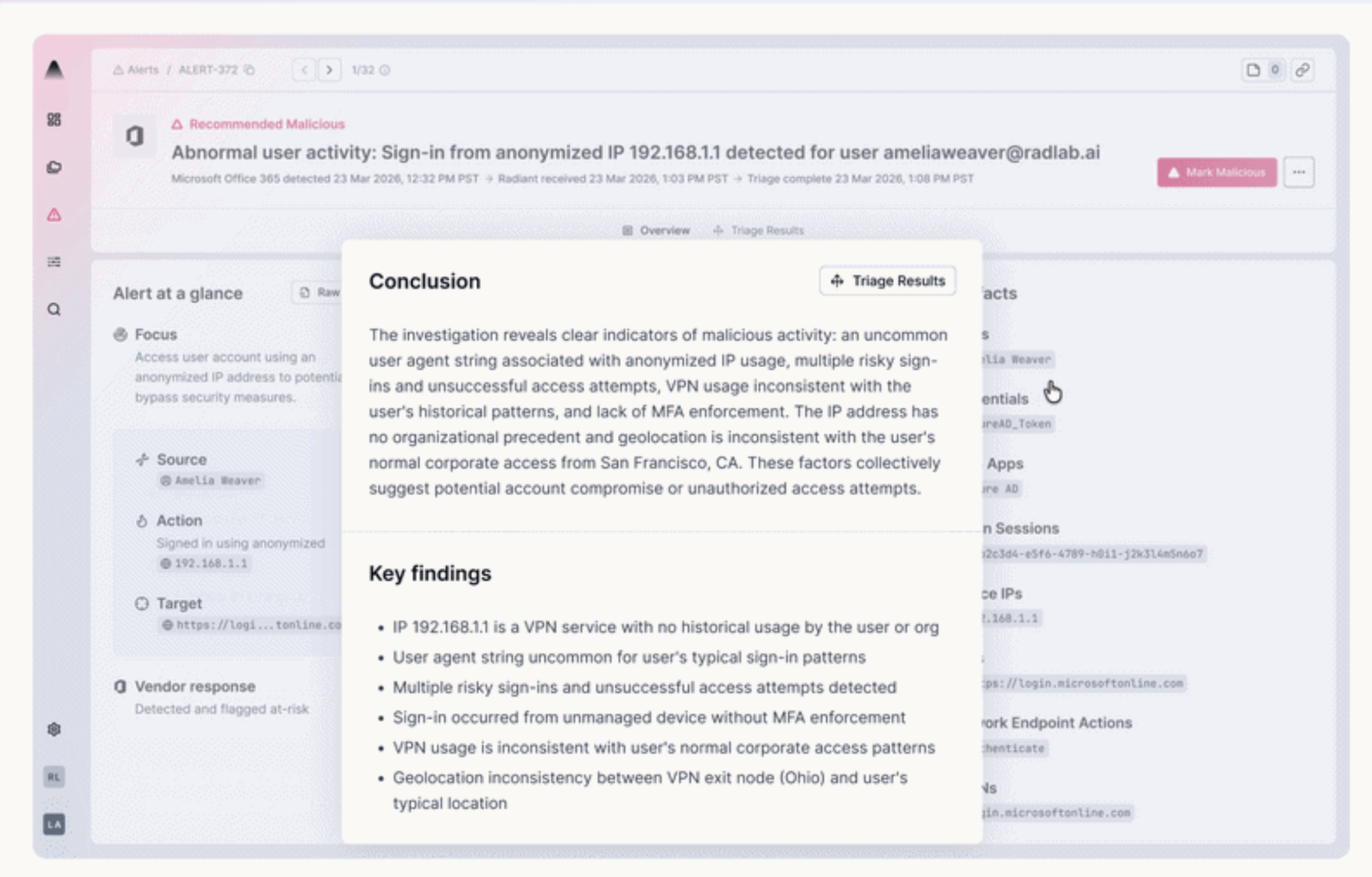Open the list filter icon in sidebar

click(54, 261)
